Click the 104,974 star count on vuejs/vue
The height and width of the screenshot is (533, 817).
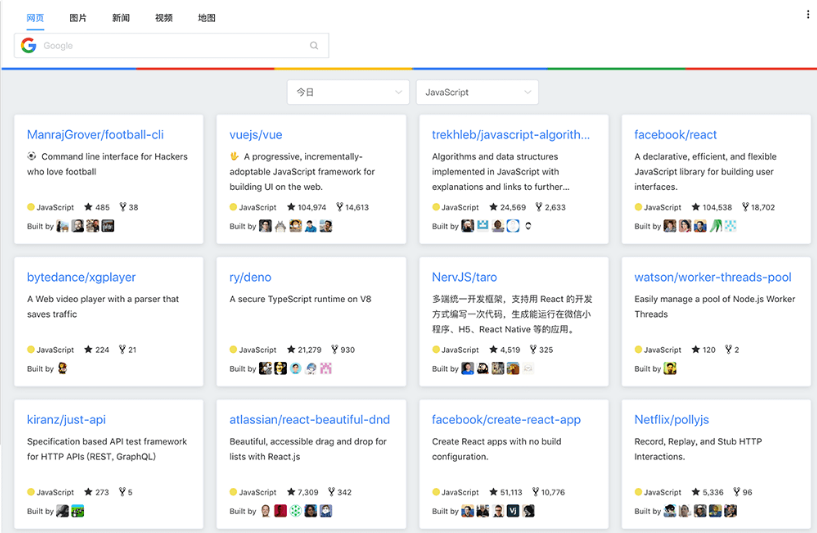tap(312, 207)
